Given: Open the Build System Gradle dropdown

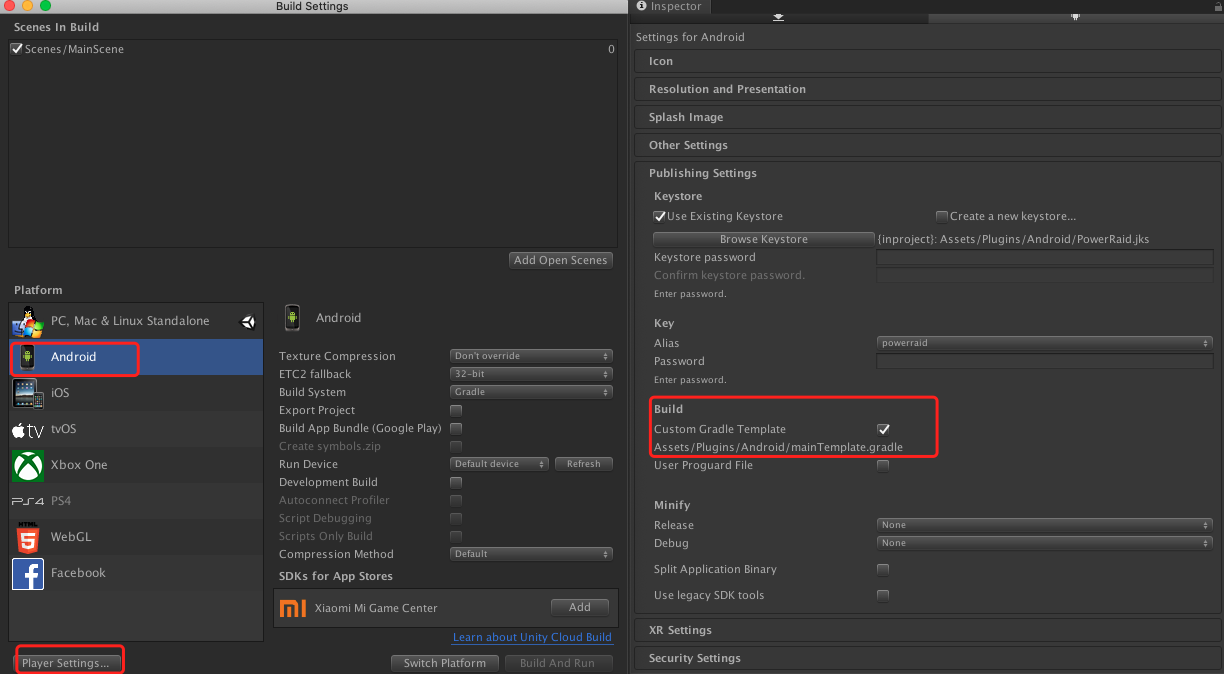Looking at the screenshot, I should (531, 392).
